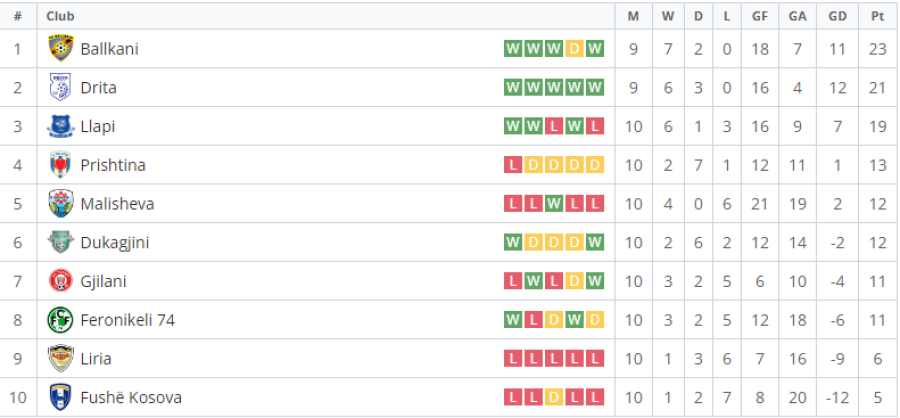This screenshot has width=900, height=418.
Task: Sort table by GF column header
Action: click(x=759, y=16)
